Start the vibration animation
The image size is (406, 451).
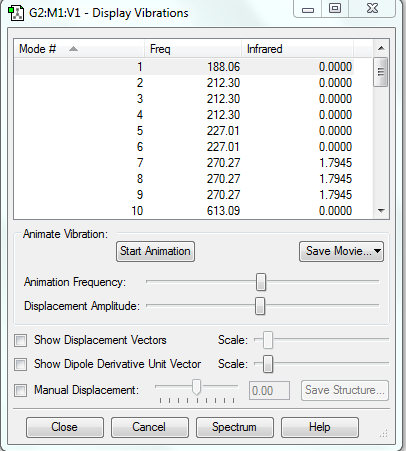pos(155,251)
